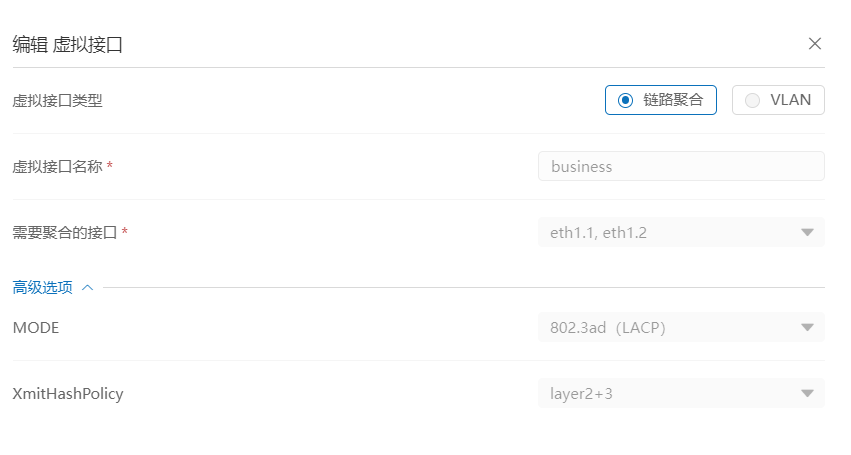Image resolution: width=851 pixels, height=455 pixels.
Task: Click the VLAN option text
Action: click(x=790, y=100)
